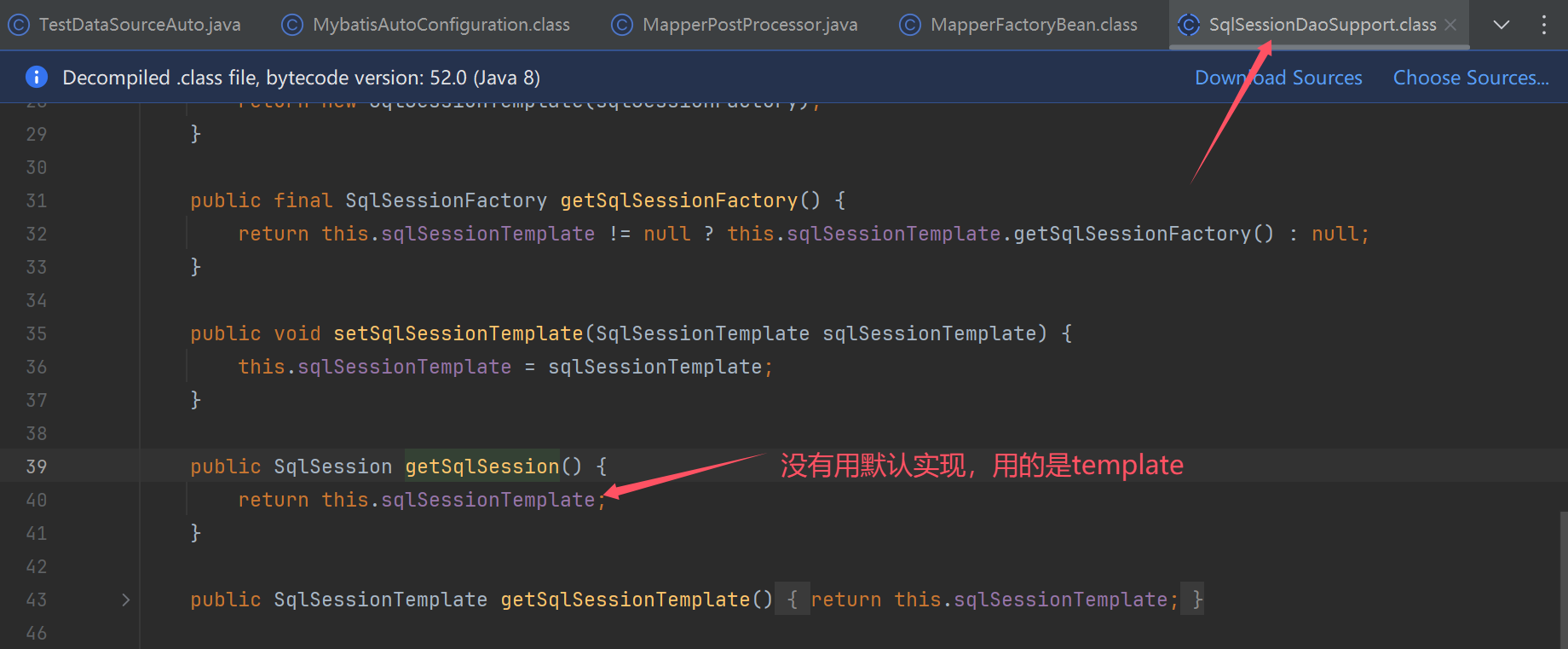Click this.sqlSessionTemplate on line 40

[x=458, y=500]
